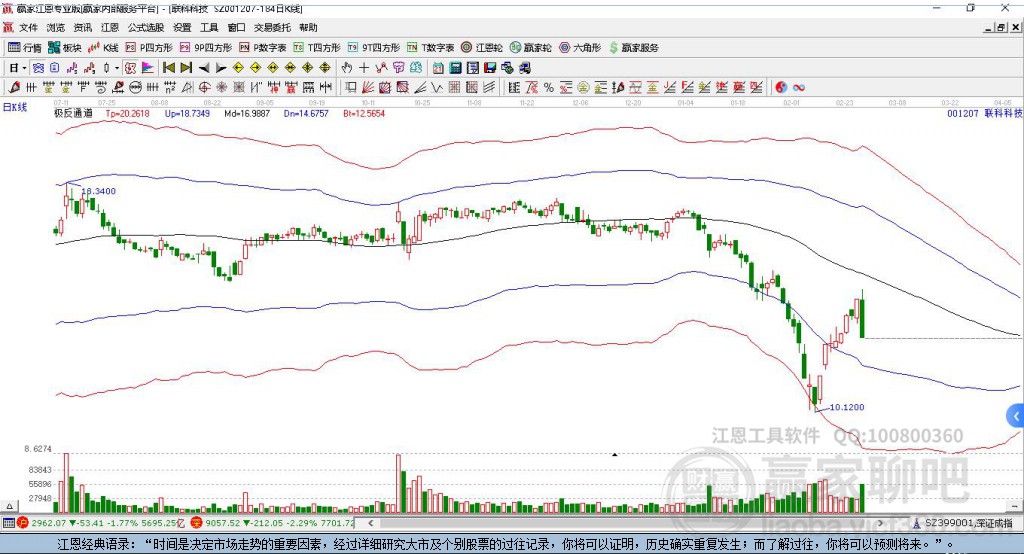Screen dimensions: 1024x554
Task: Open the 9P四方形 tool
Action: tap(206, 48)
